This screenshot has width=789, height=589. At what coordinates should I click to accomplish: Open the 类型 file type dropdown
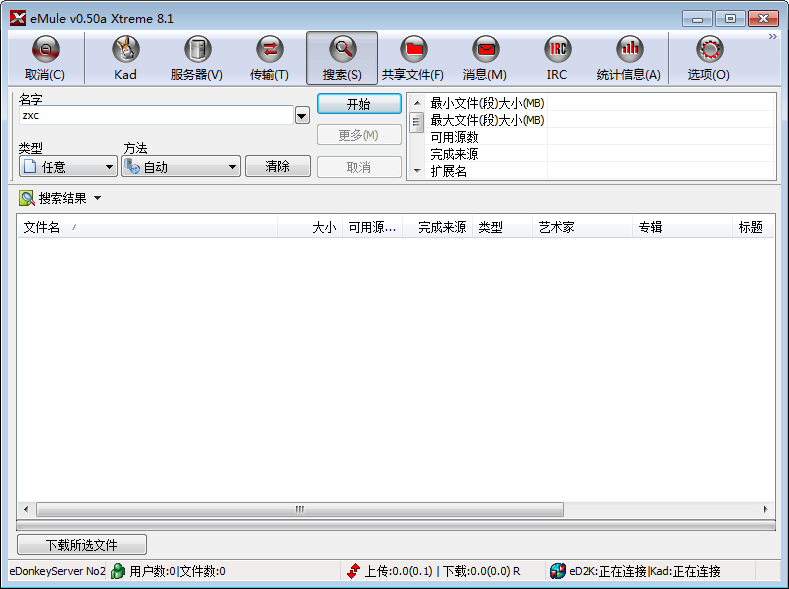click(68, 166)
